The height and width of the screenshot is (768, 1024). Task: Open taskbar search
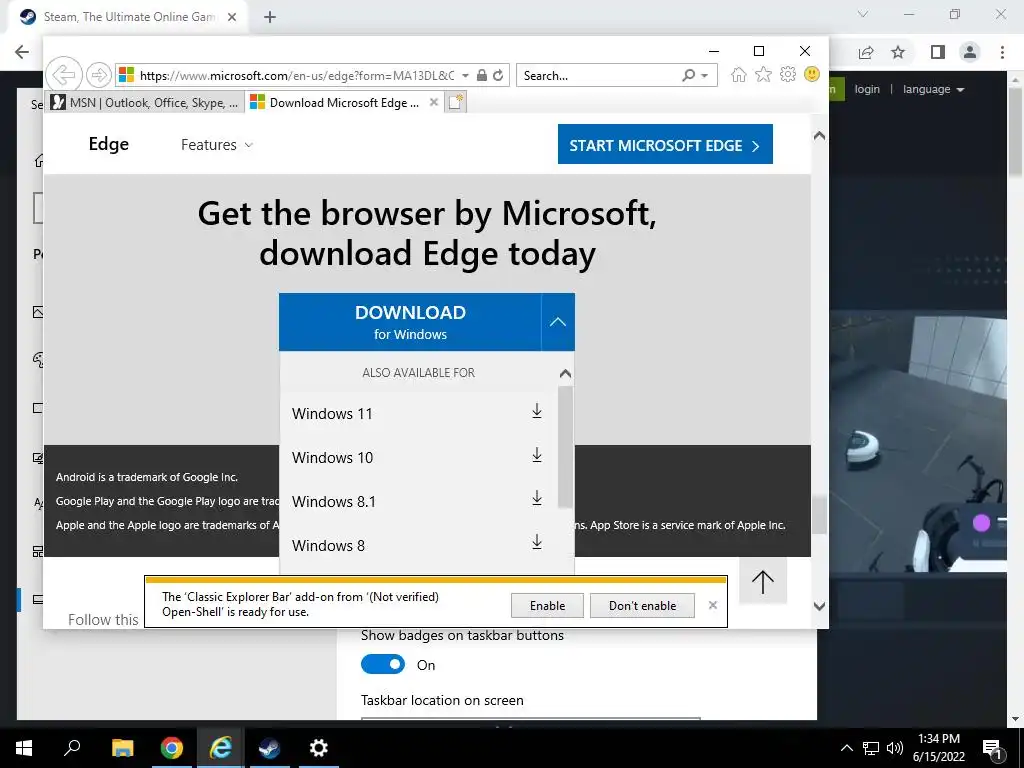point(72,748)
